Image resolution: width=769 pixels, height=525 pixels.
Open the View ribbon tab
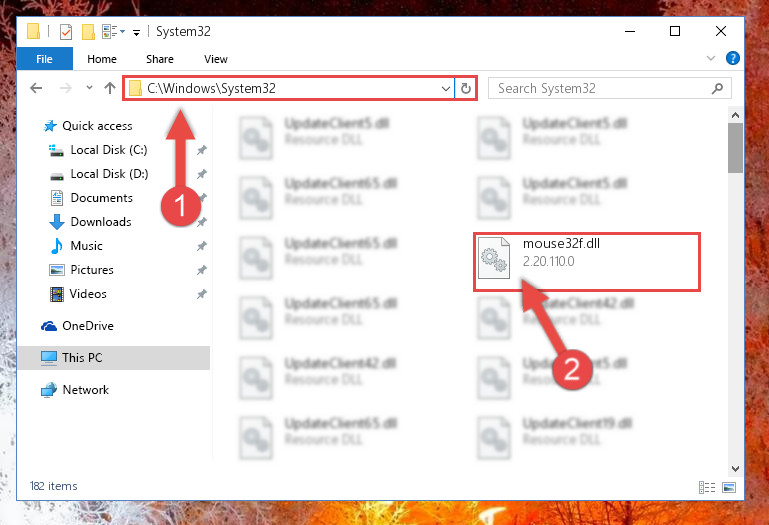tap(215, 59)
